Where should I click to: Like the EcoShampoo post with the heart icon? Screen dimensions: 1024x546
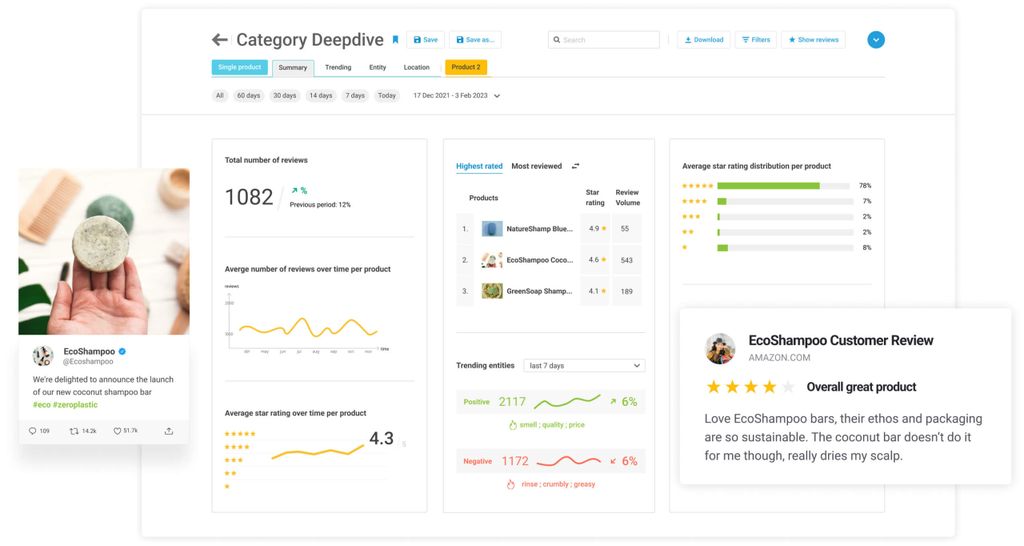tap(117, 431)
